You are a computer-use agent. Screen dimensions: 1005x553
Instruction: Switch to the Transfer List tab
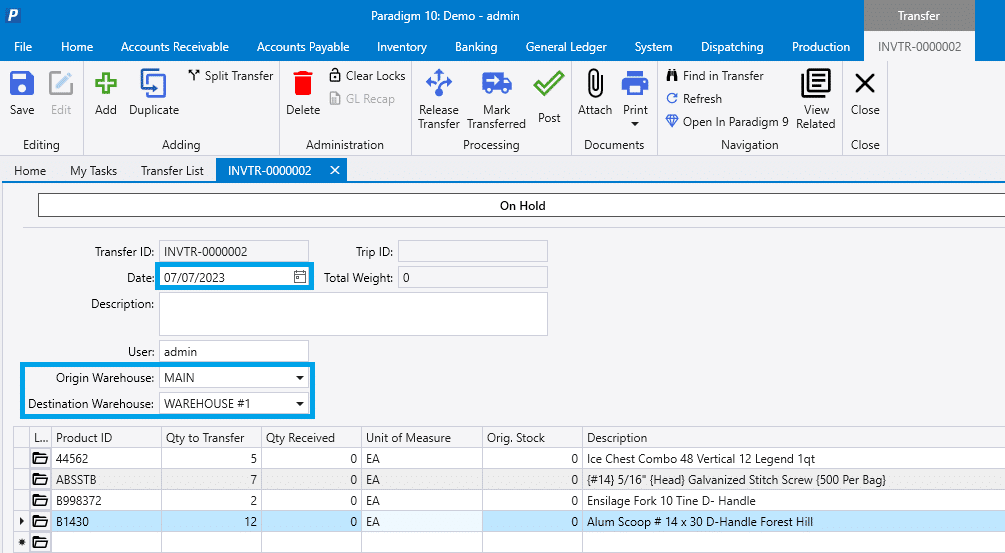(x=172, y=171)
